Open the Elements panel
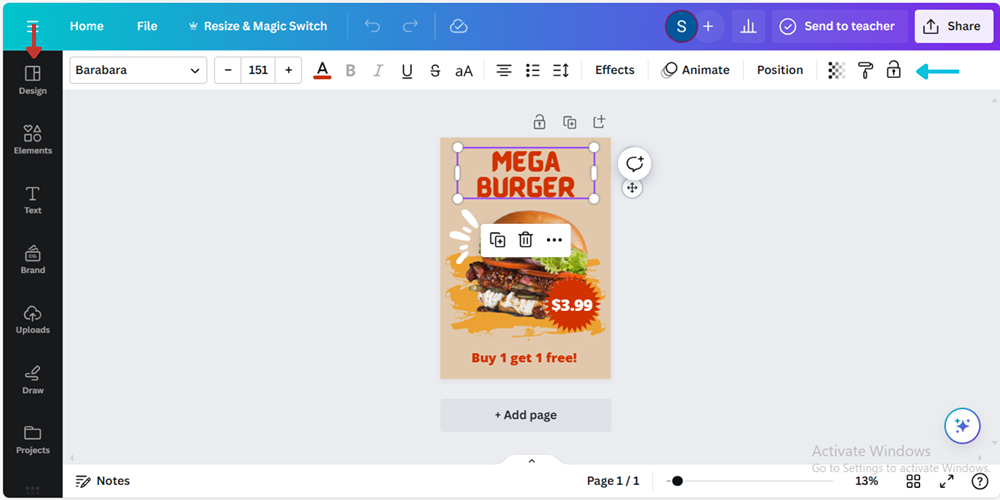 (x=33, y=140)
